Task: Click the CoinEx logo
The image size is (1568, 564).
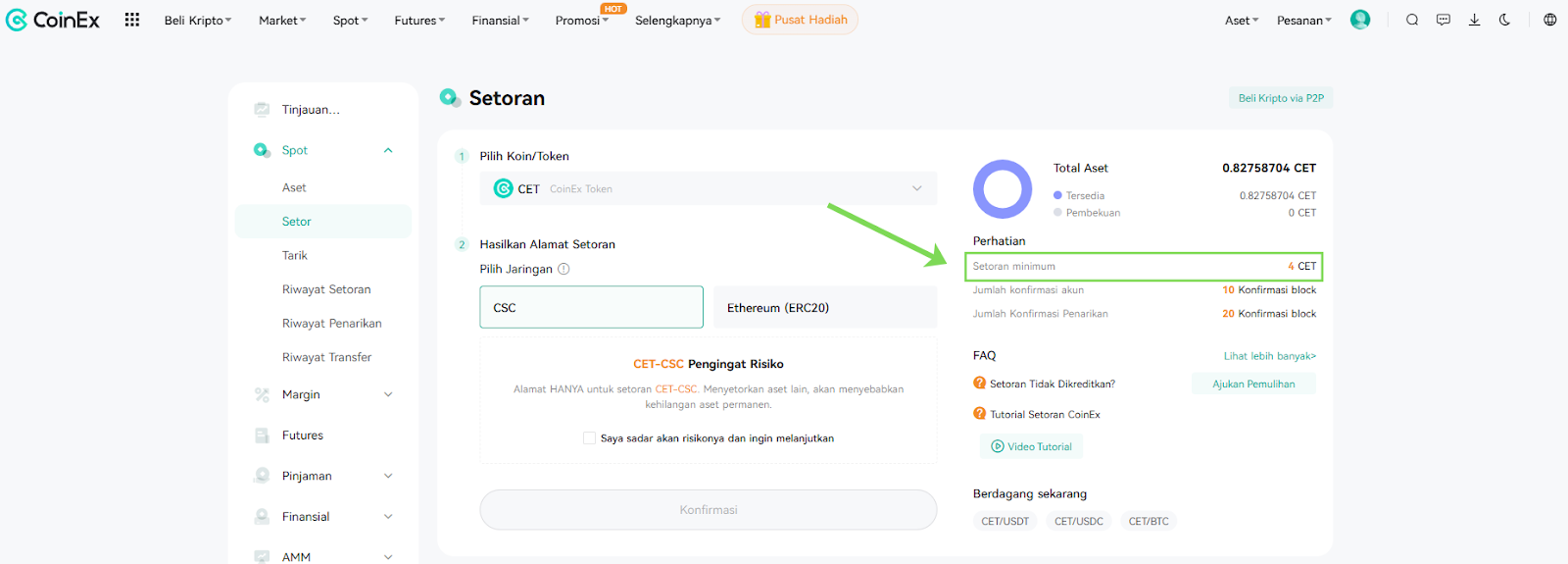Action: [x=53, y=20]
